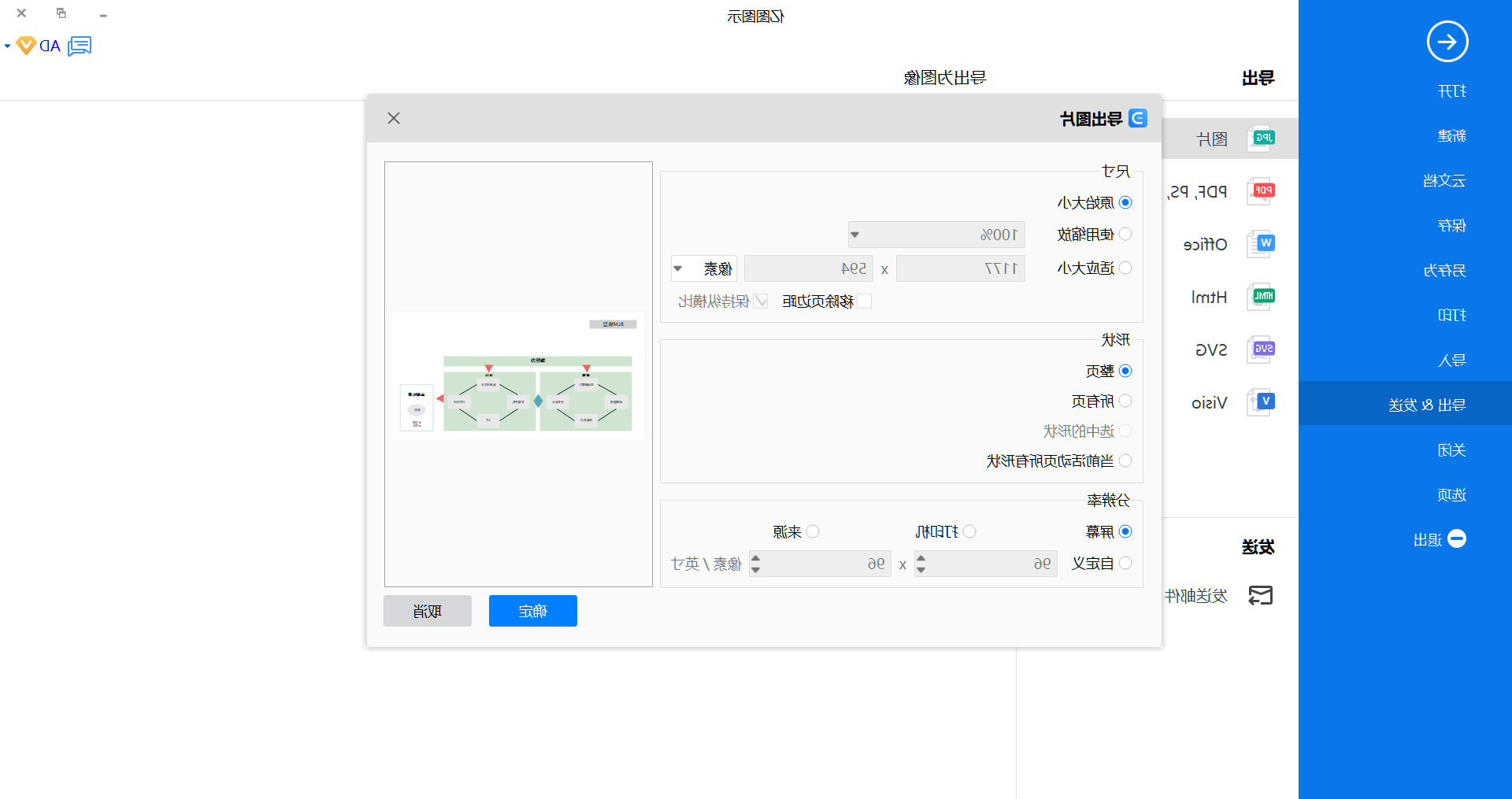Click the 导出图片 dialog logo icon

pyautogui.click(x=1138, y=118)
